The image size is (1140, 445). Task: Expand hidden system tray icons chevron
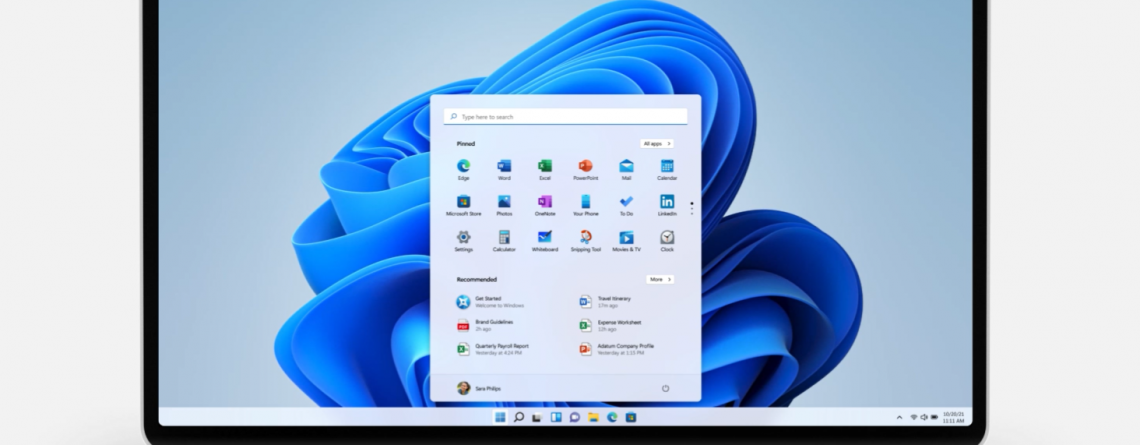(x=899, y=417)
